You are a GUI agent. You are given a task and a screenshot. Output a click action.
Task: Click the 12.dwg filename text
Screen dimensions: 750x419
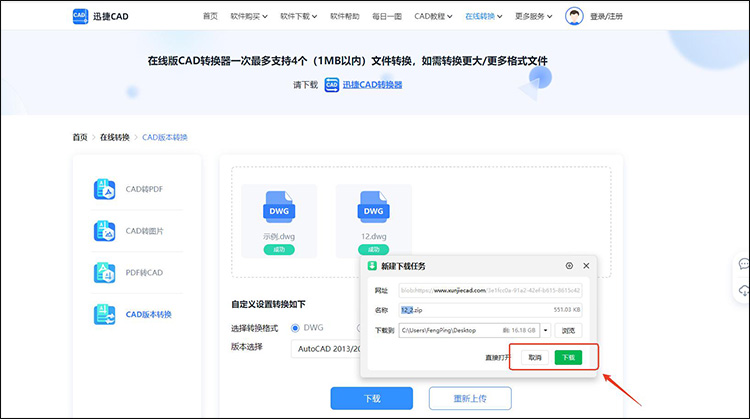pyautogui.click(x=374, y=236)
